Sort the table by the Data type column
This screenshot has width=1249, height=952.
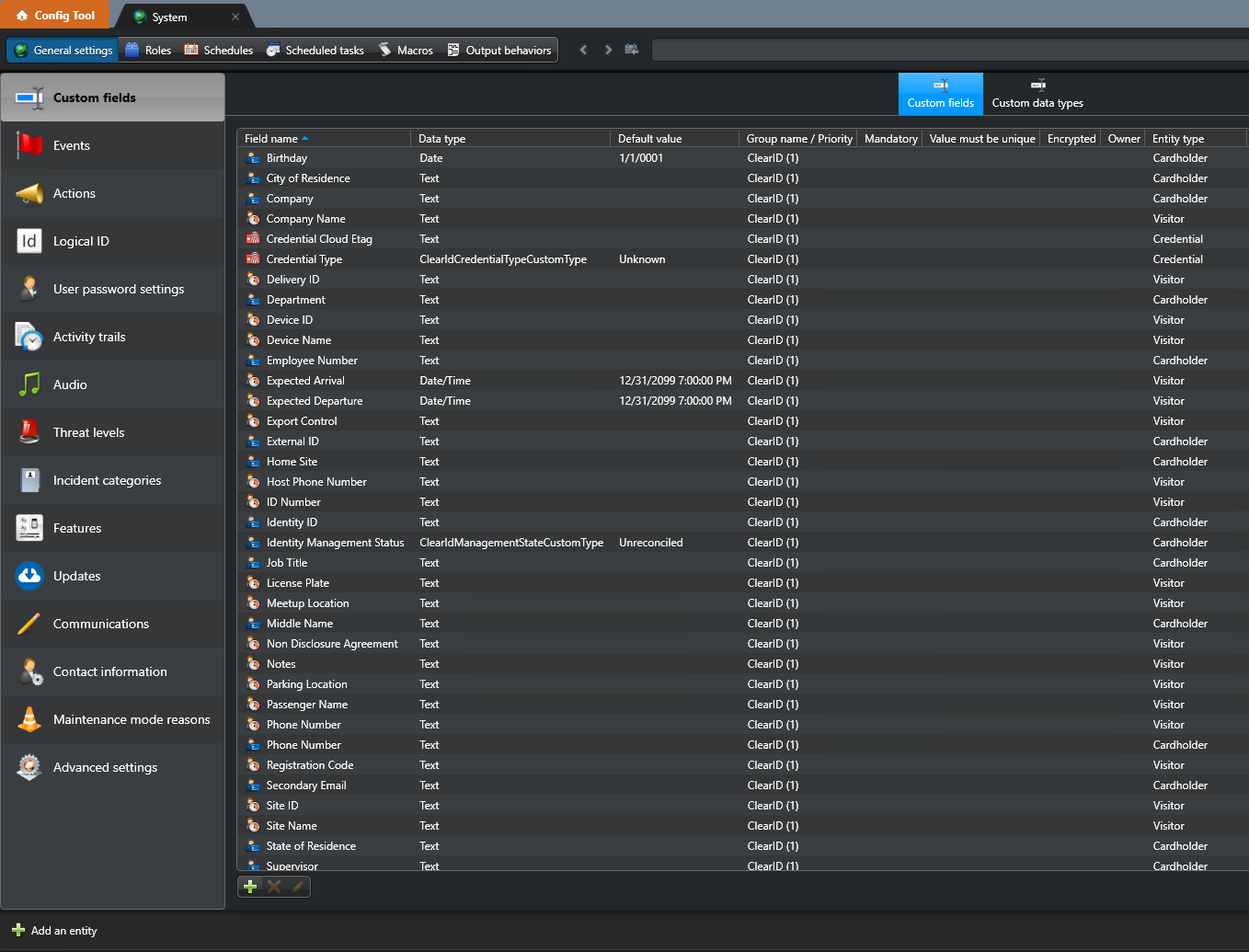coord(441,138)
